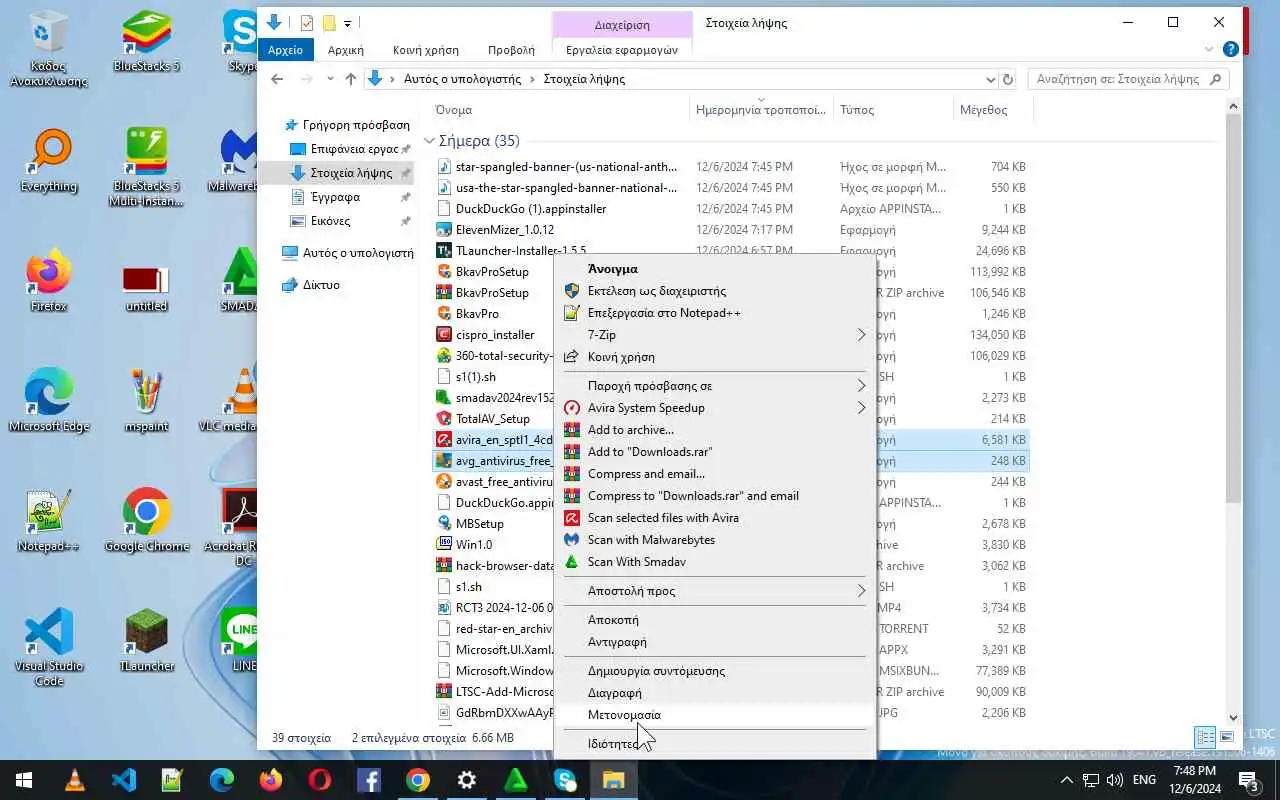Click Facebook icon in taskbar
The image size is (1280, 800).
point(368,780)
